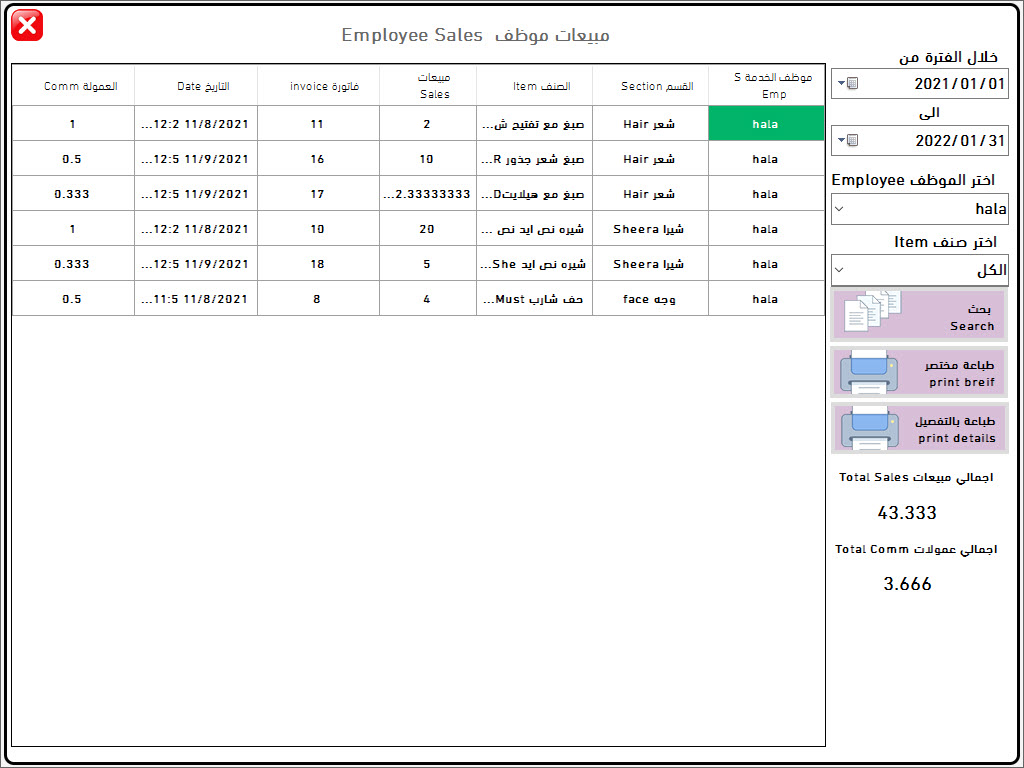Screen dimensions: 1024x768
Task: Select invoice cell 17
Action: (319, 194)
